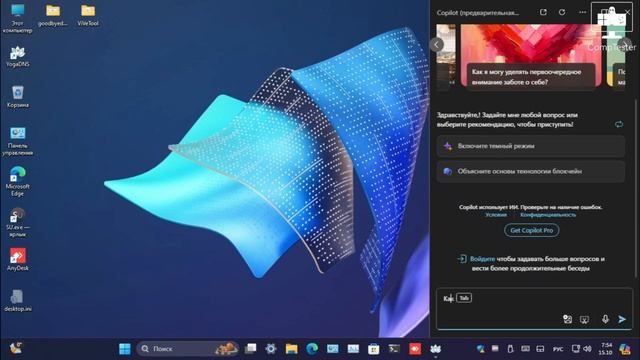Open Settings gear from the taskbar

tap(271, 349)
